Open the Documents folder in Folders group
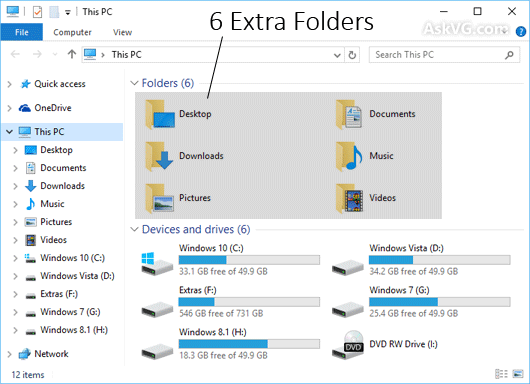 point(376,114)
